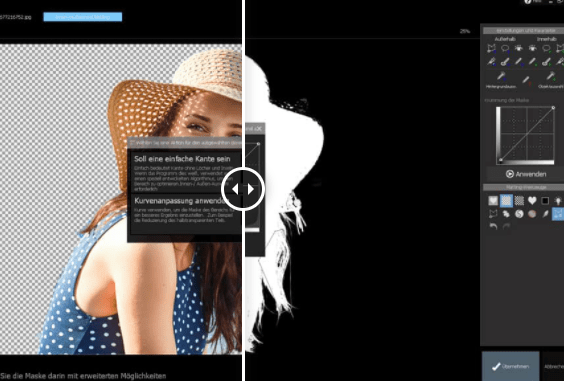
Task: Select the green ellipse lasso under Innerhalb
Action: 546,48
